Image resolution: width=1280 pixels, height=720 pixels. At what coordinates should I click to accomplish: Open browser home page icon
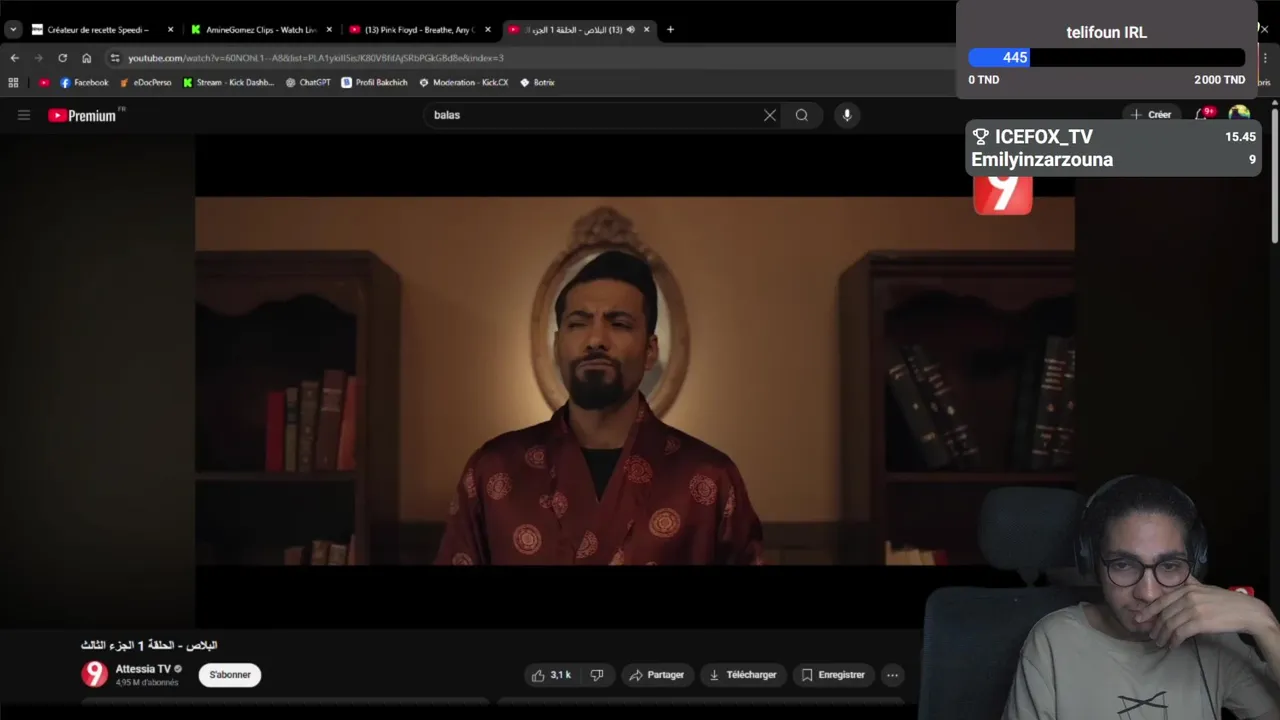(x=87, y=58)
